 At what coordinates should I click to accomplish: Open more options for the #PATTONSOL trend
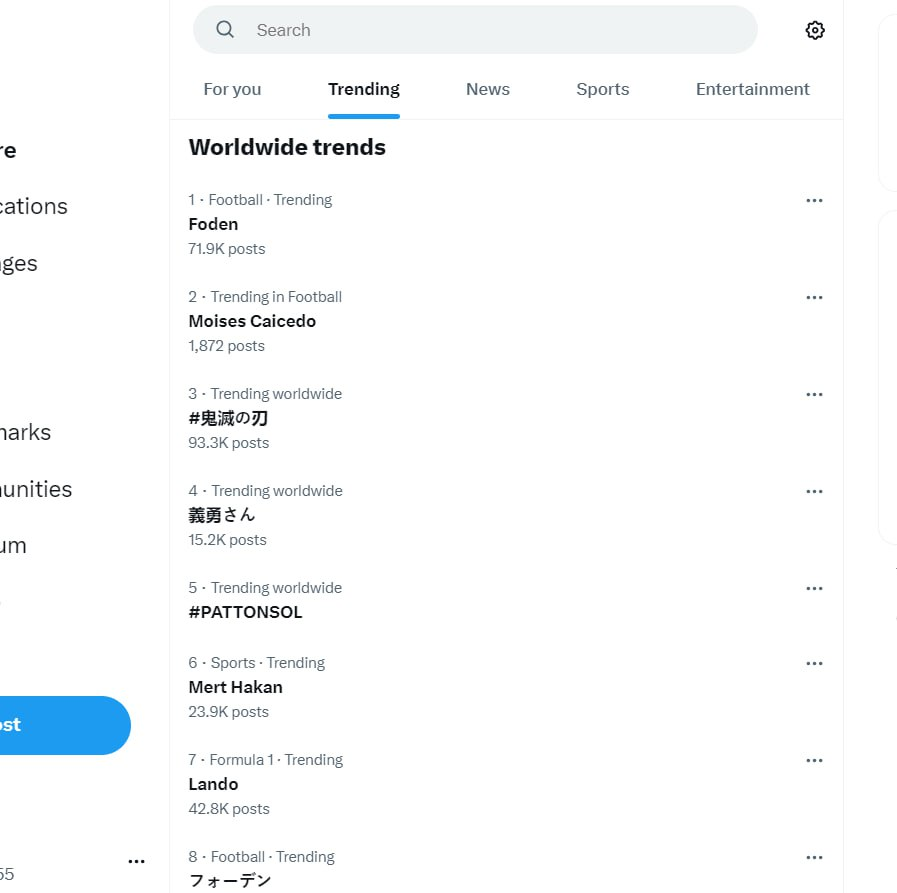(814, 588)
